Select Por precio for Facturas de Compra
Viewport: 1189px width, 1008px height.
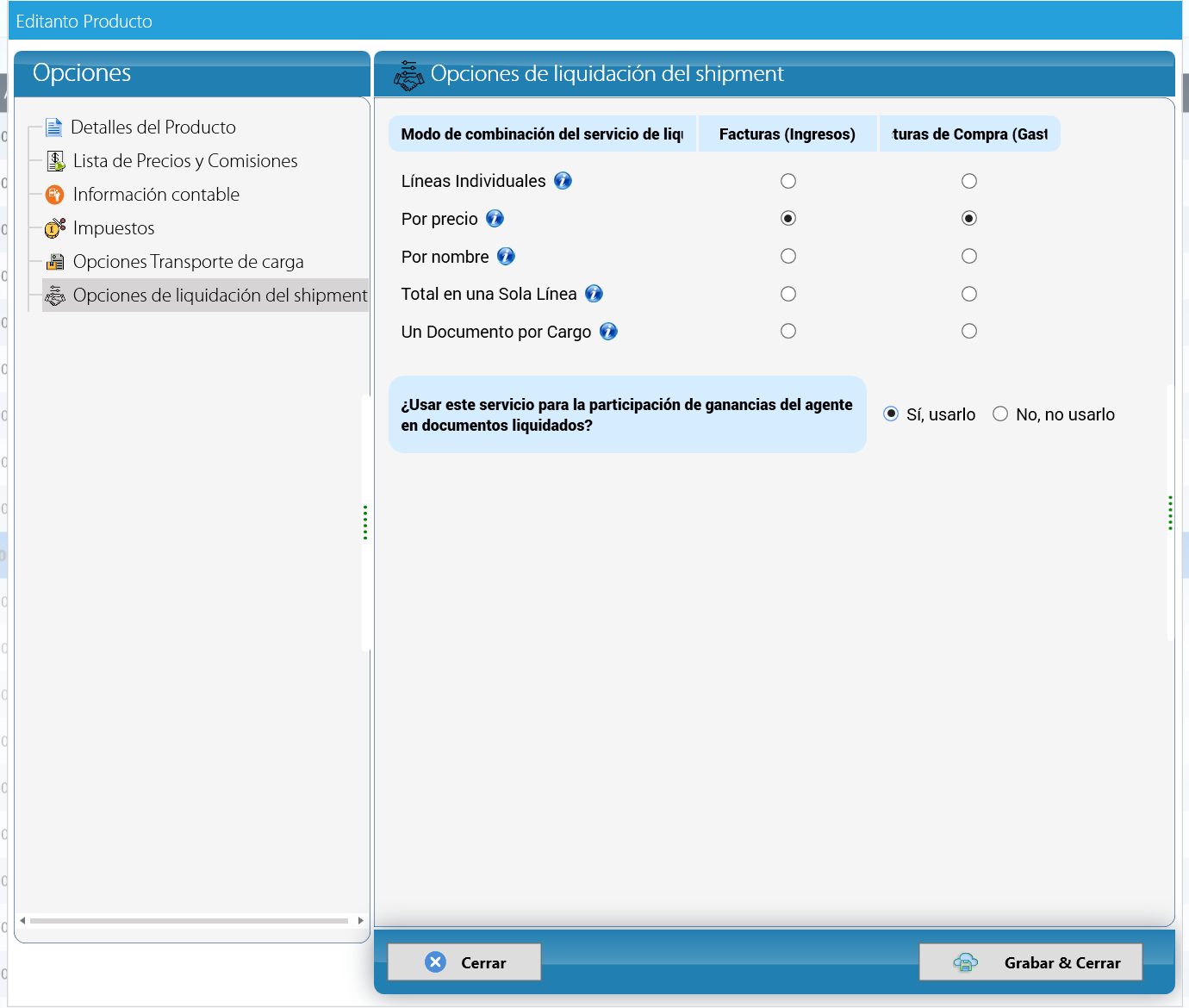tap(969, 218)
